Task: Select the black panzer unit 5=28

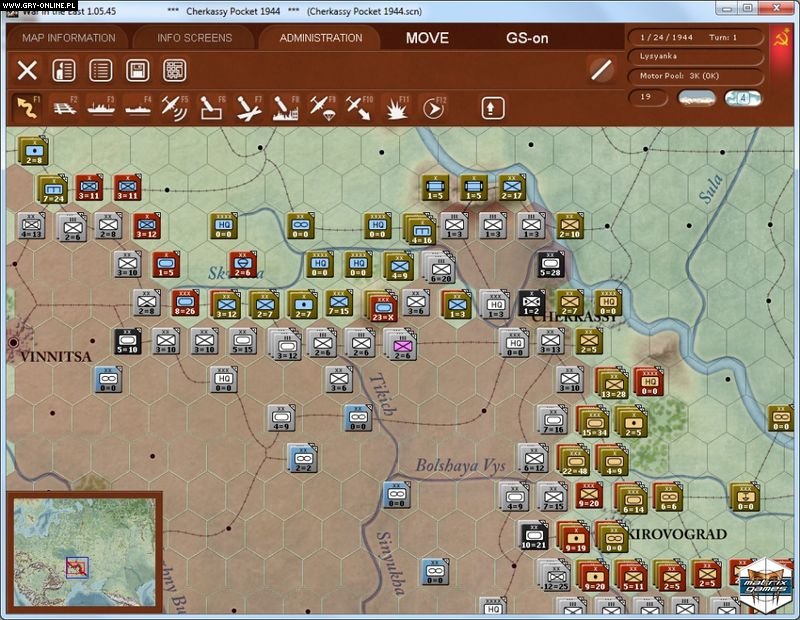Action: point(550,265)
